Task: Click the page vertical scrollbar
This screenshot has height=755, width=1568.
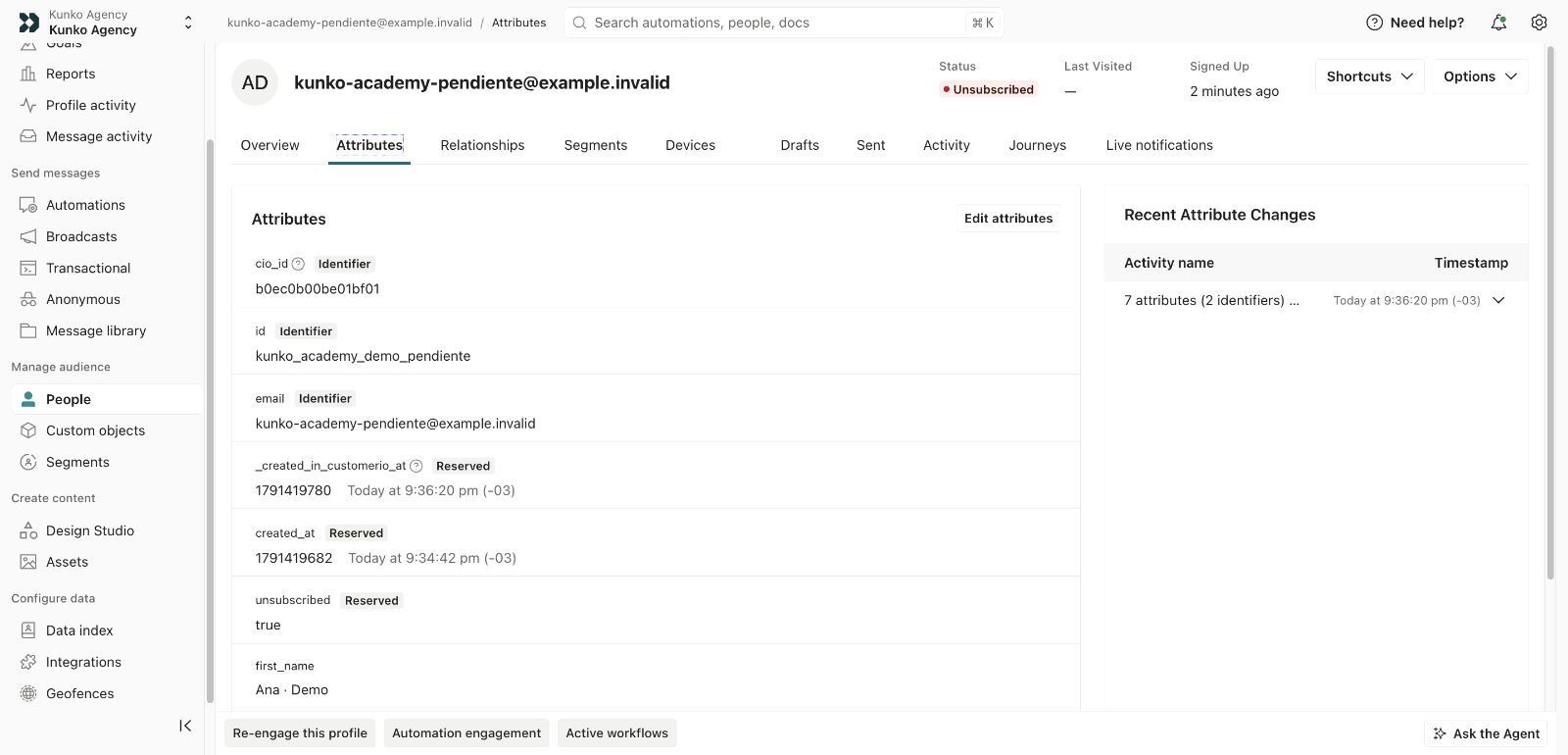Action: tap(1550, 312)
